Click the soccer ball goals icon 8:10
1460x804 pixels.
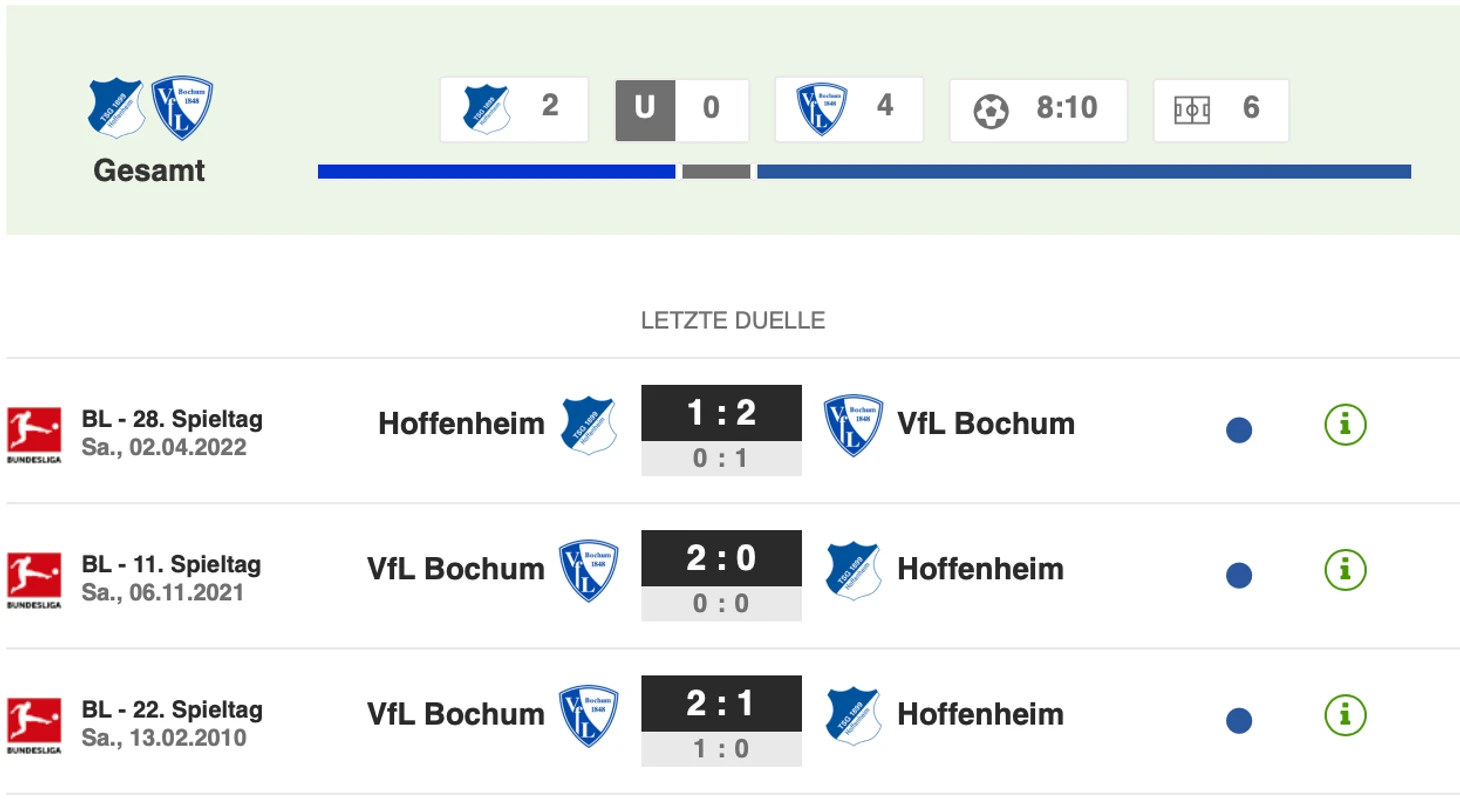991,110
